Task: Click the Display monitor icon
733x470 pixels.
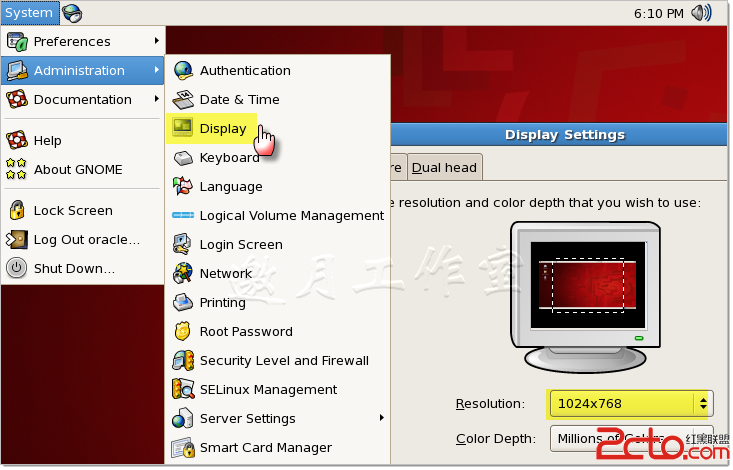Action: pyautogui.click(x=182, y=128)
